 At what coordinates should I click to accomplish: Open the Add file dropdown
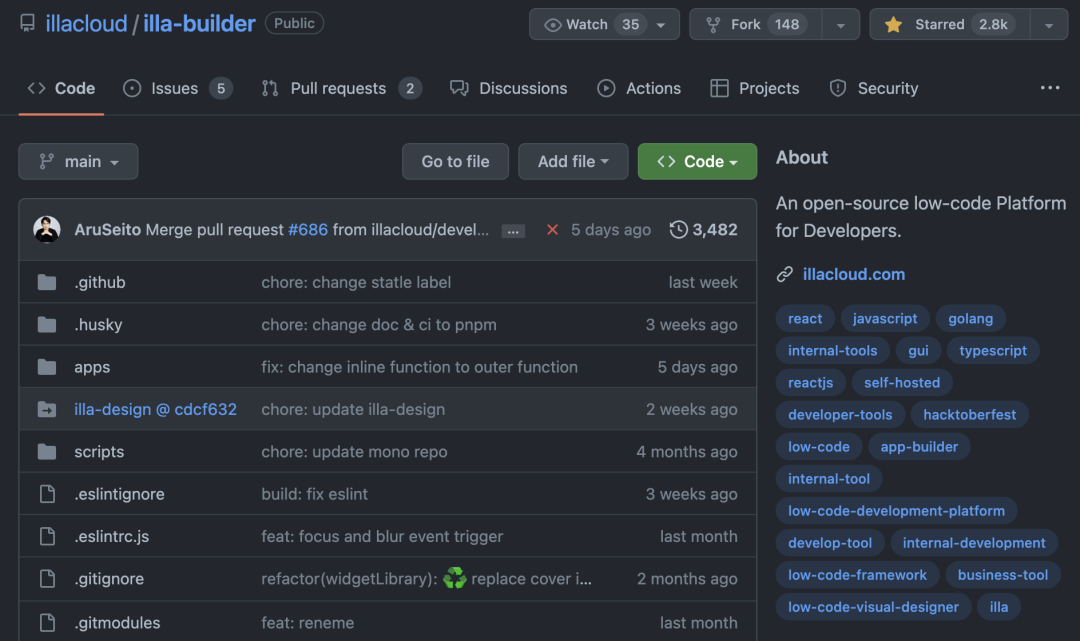pos(573,161)
